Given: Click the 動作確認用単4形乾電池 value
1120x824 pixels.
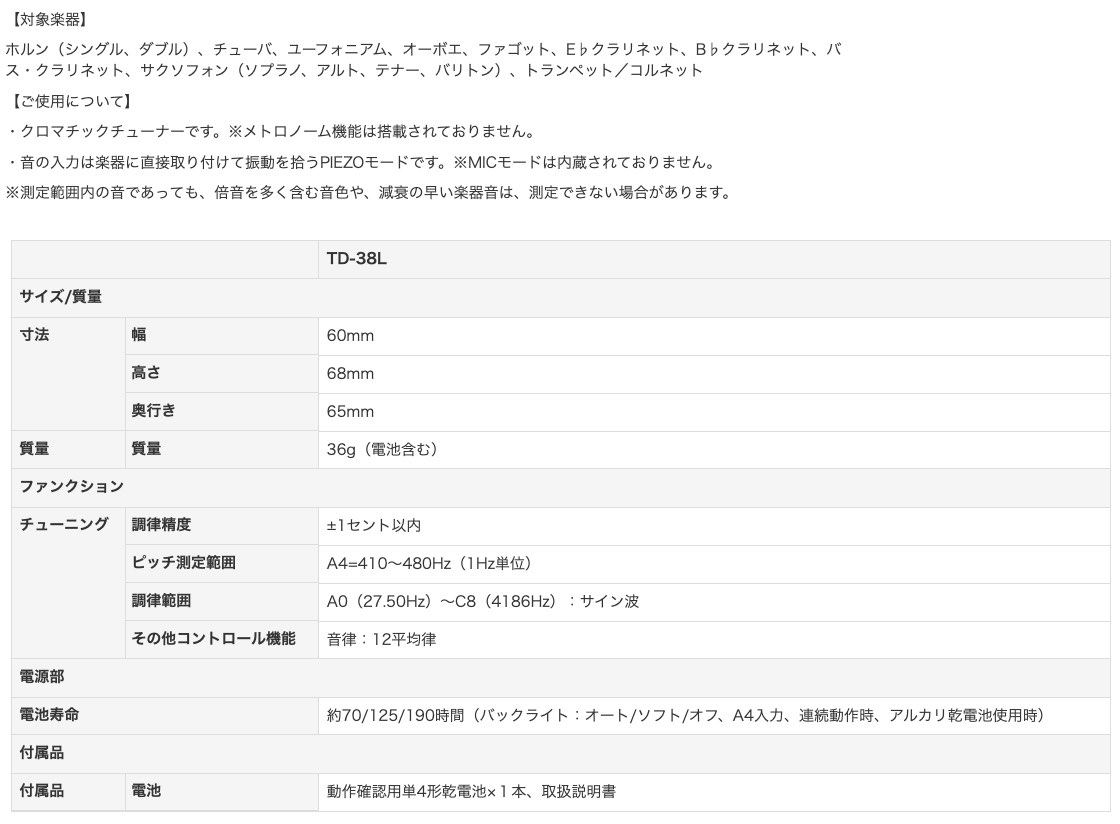Looking at the screenshot, I should tap(471, 791).
